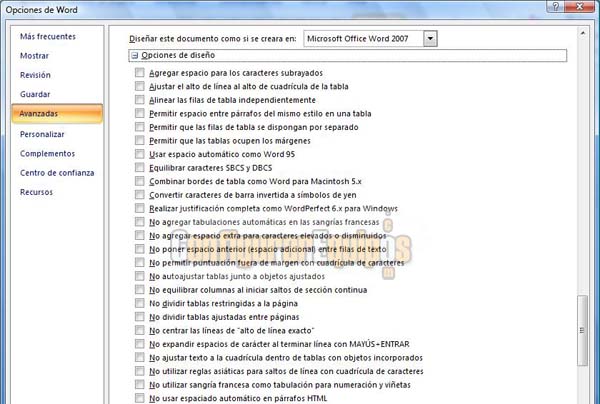
Task: Toggle Permitir que las tablas ocupen los márgenes
Action: (x=140, y=140)
